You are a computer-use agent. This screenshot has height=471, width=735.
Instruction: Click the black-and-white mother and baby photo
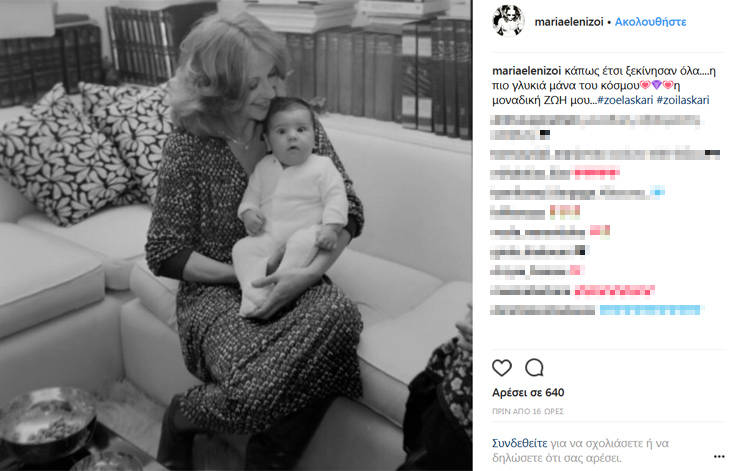pos(236,235)
